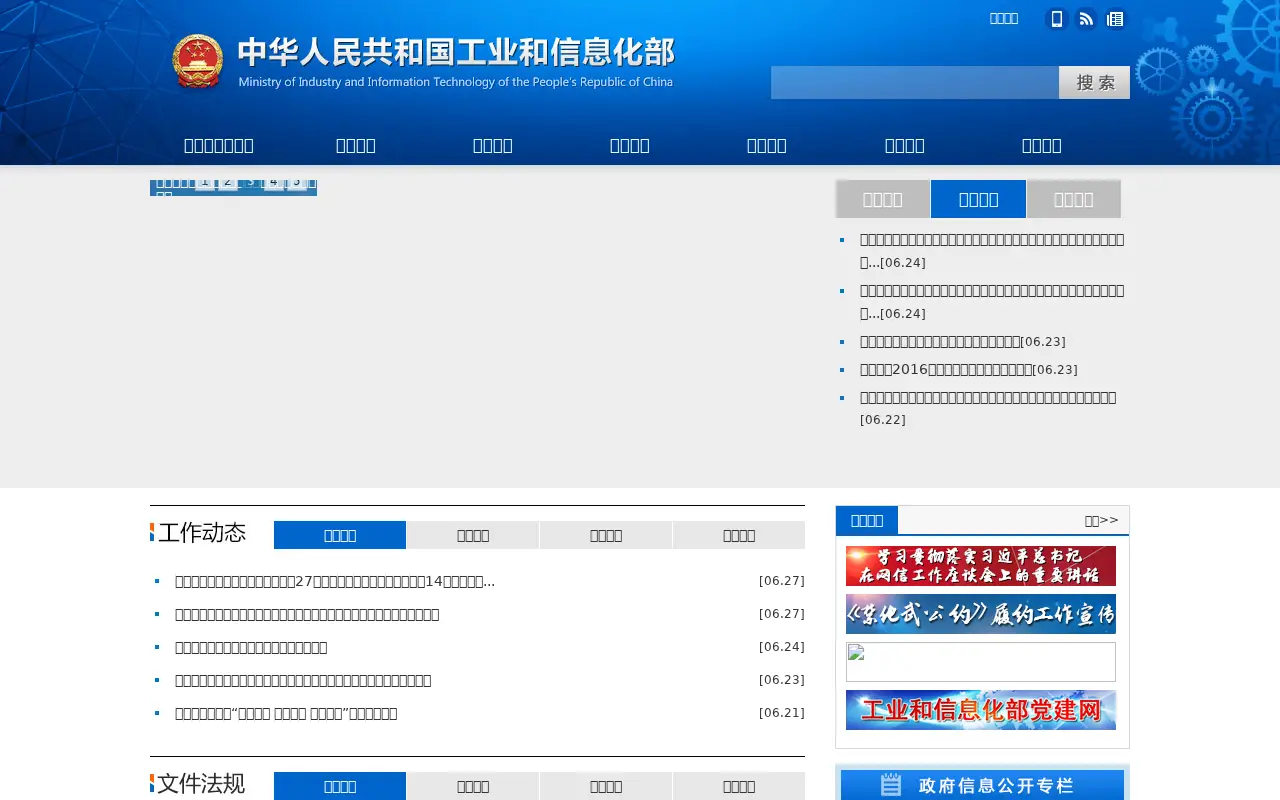Click the 工作动态 section heading
The image size is (1280, 800).
coord(201,533)
